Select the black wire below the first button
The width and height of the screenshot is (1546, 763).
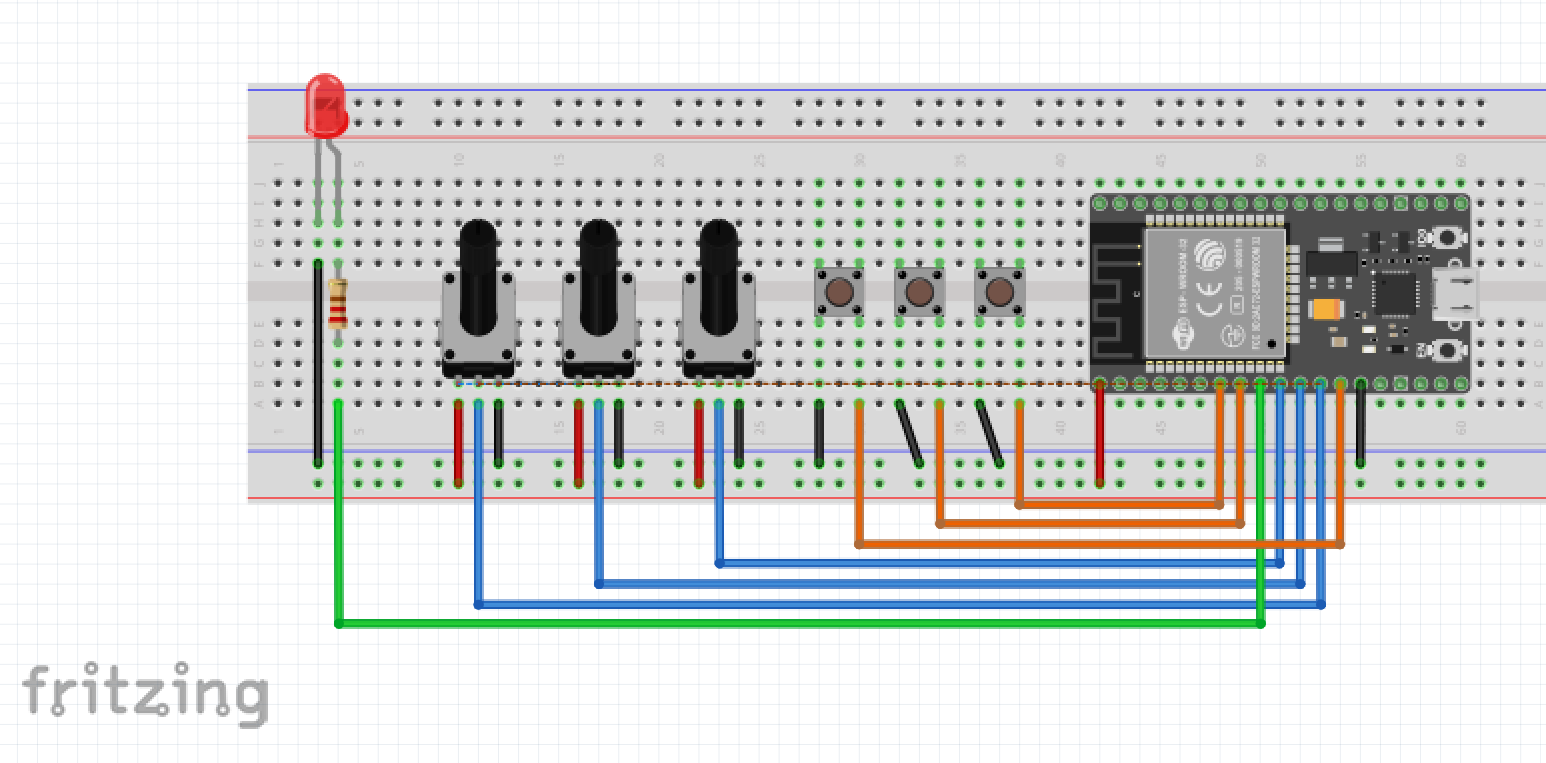pos(819,433)
